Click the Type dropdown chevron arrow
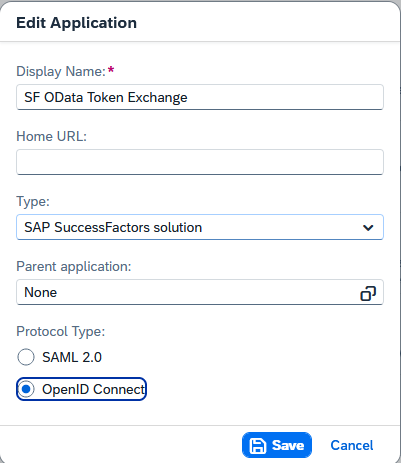 pos(368,227)
